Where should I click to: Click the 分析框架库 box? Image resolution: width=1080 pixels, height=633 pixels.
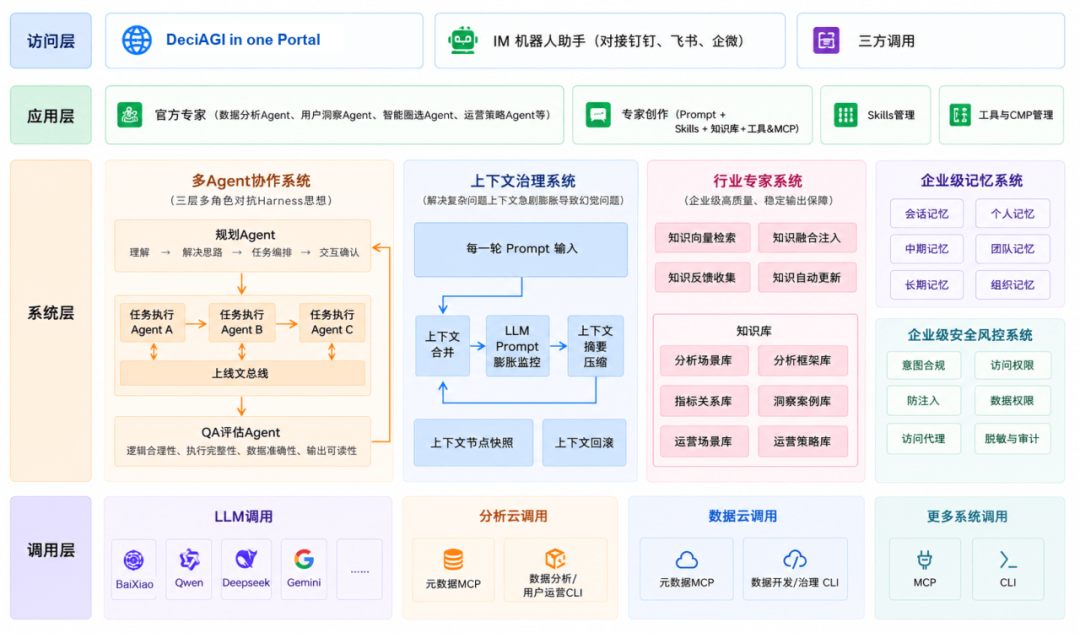tap(802, 360)
